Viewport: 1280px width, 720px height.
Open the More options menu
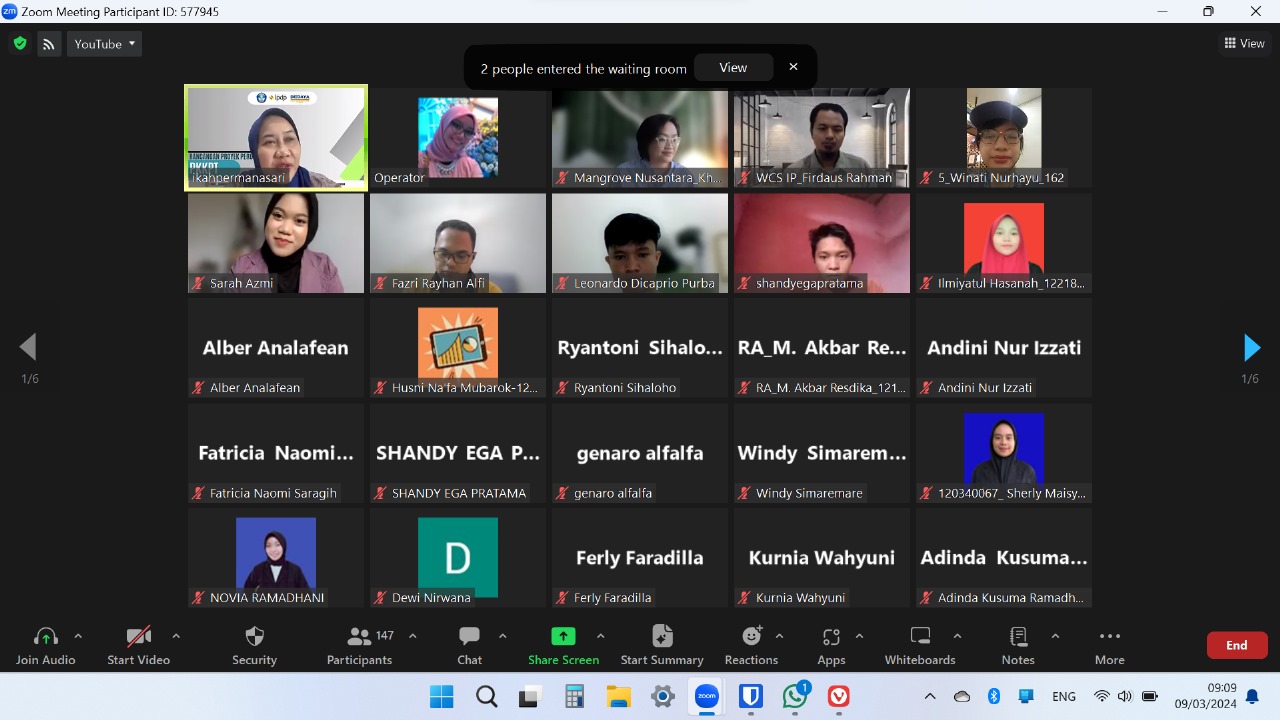tap(1109, 645)
